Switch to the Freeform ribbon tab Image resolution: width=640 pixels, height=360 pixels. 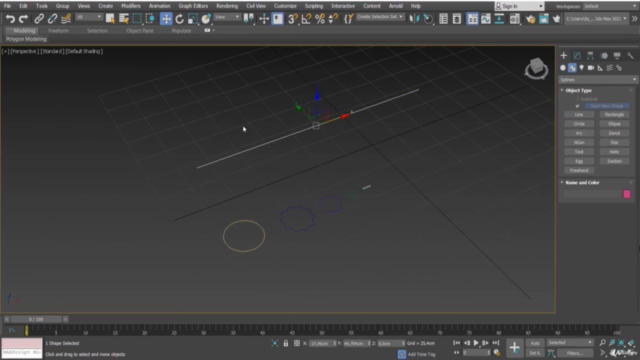tap(58, 31)
